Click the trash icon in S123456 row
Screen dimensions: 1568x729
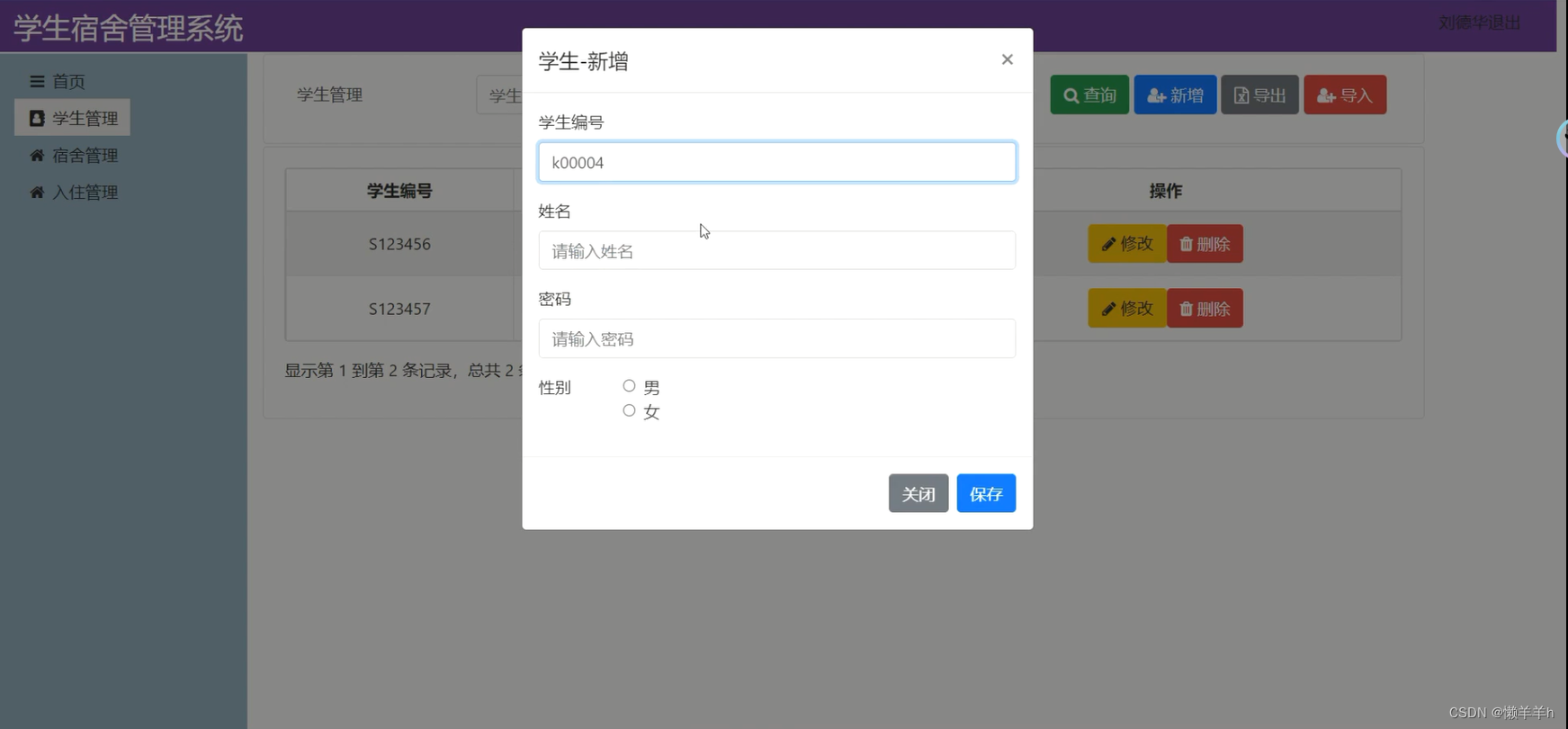[x=1186, y=244]
